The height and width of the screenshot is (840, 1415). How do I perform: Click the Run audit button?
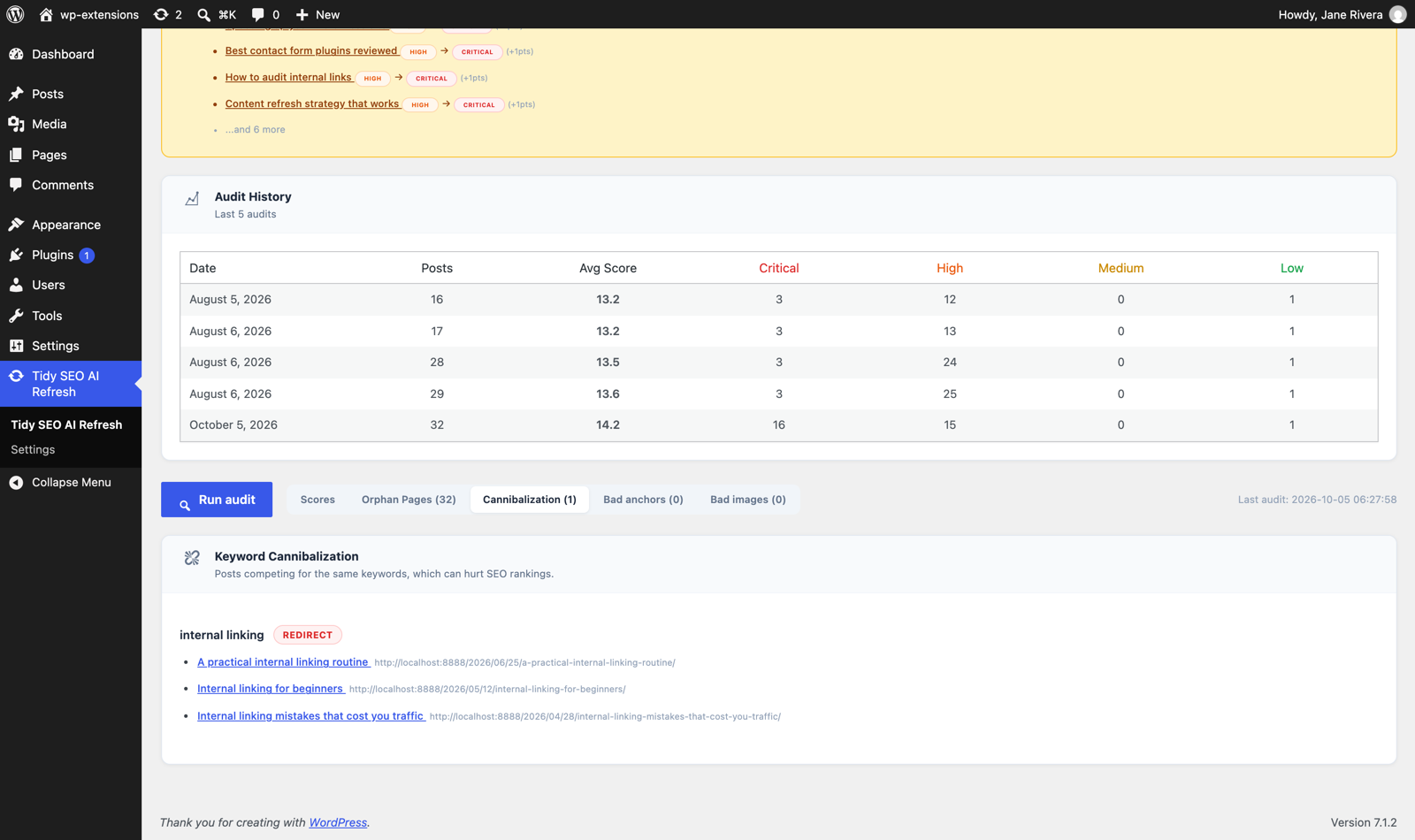coord(217,500)
